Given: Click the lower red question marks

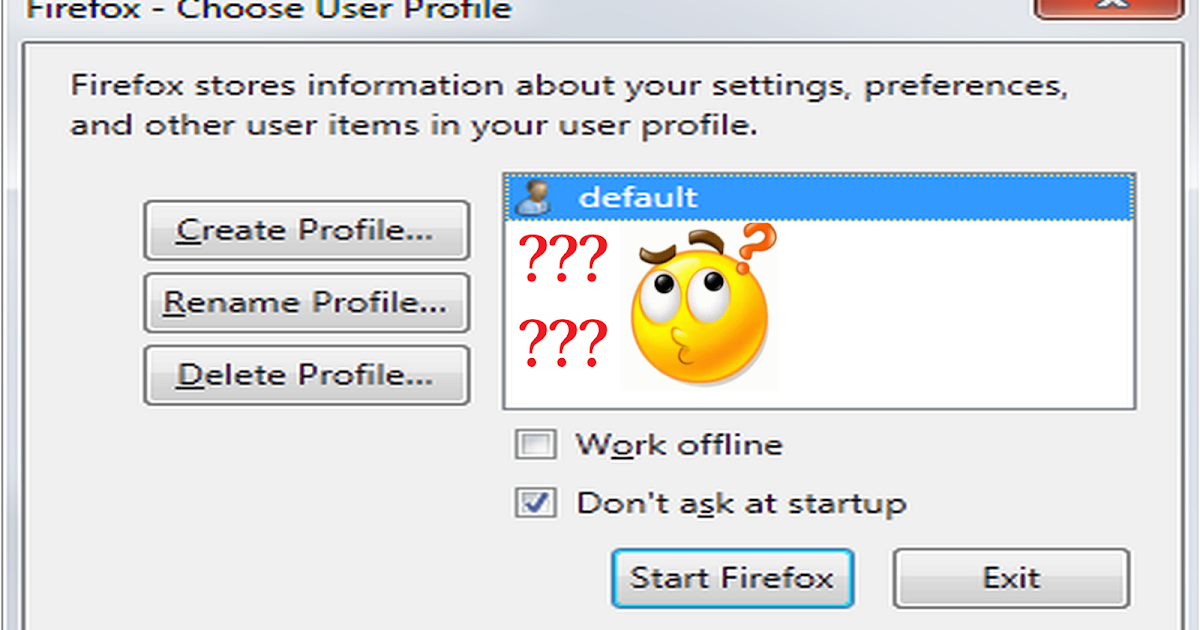Looking at the screenshot, I should (560, 342).
